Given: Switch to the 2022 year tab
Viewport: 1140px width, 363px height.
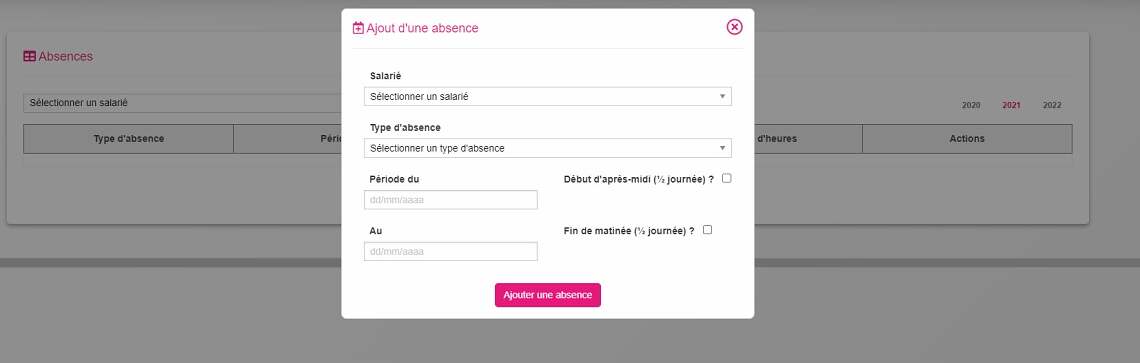Looking at the screenshot, I should point(1052,105).
